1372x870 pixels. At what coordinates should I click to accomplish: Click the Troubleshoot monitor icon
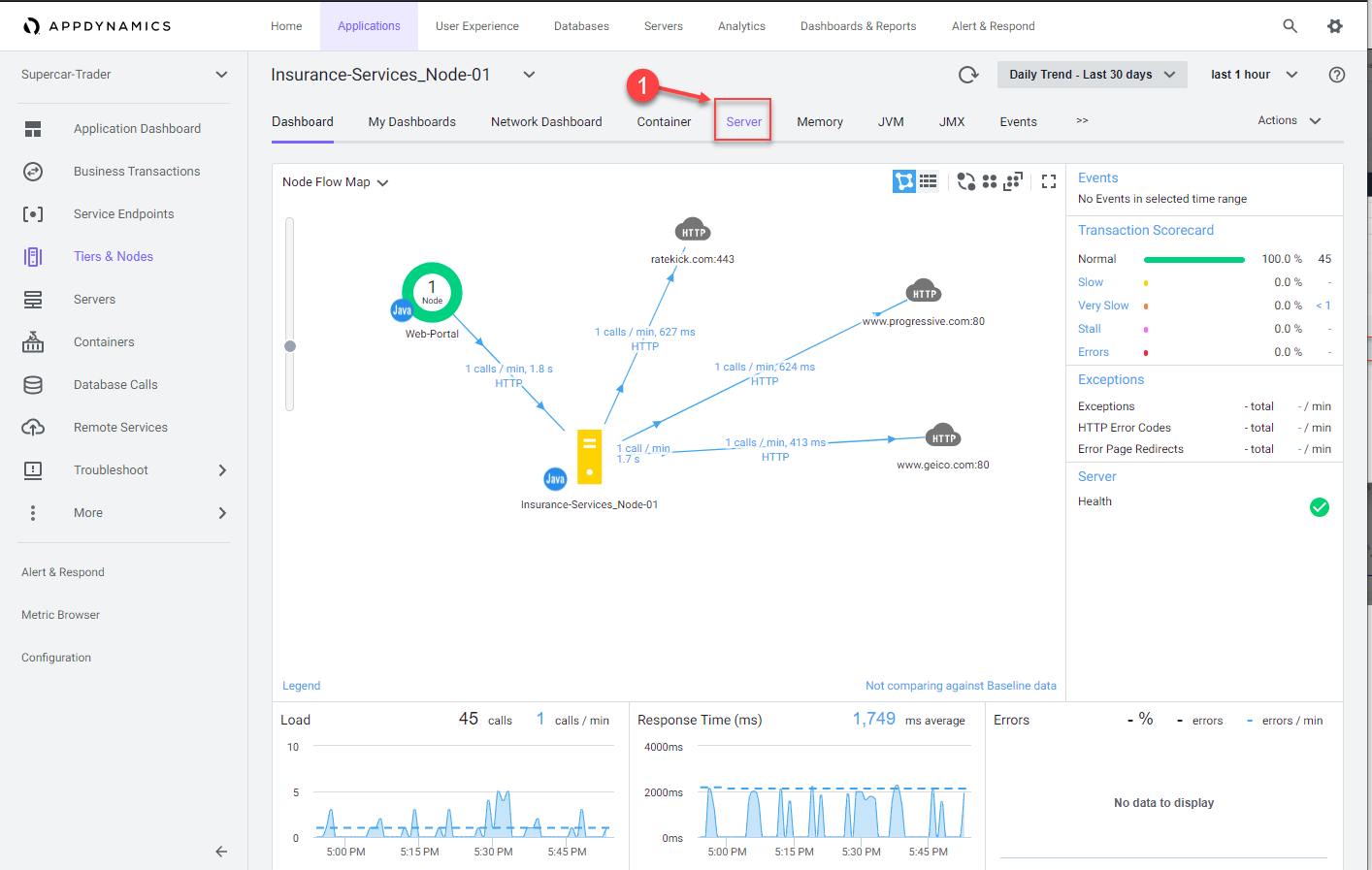tap(33, 470)
